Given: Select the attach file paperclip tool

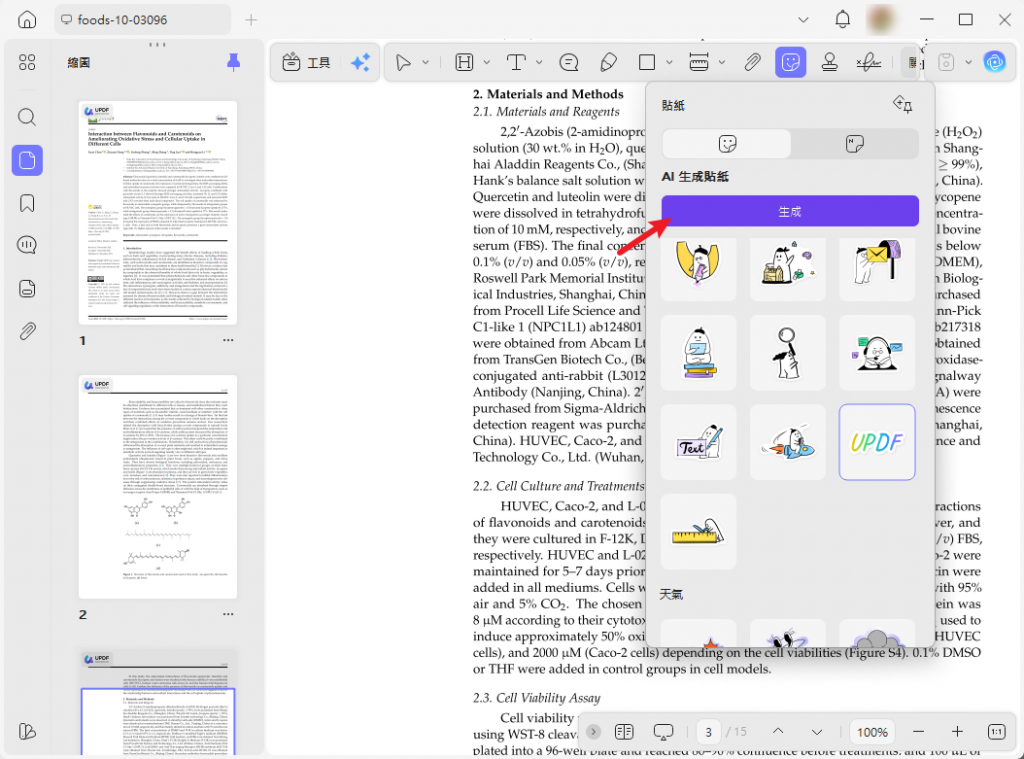Looking at the screenshot, I should point(752,63).
